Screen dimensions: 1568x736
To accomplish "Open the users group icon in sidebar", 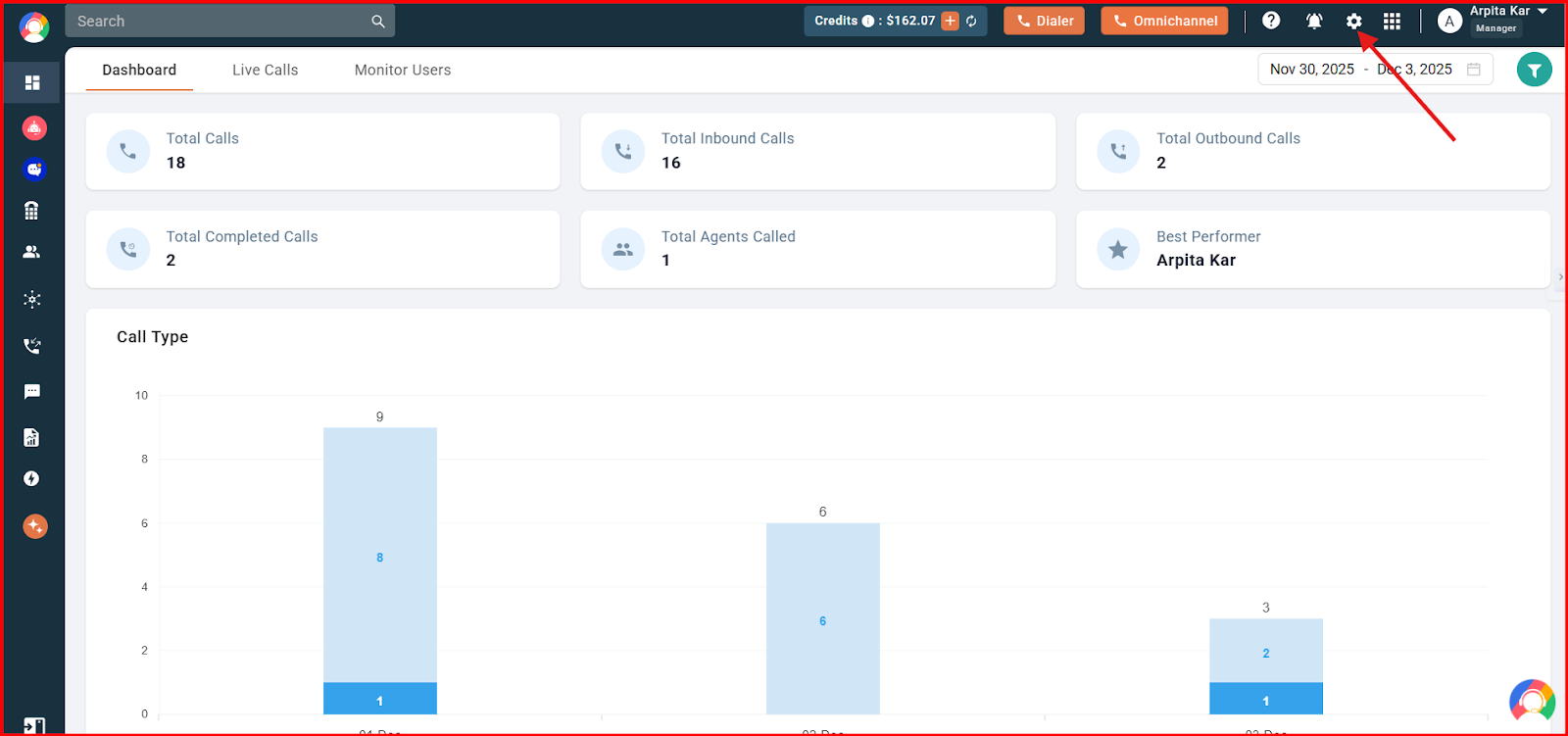I will (32, 252).
